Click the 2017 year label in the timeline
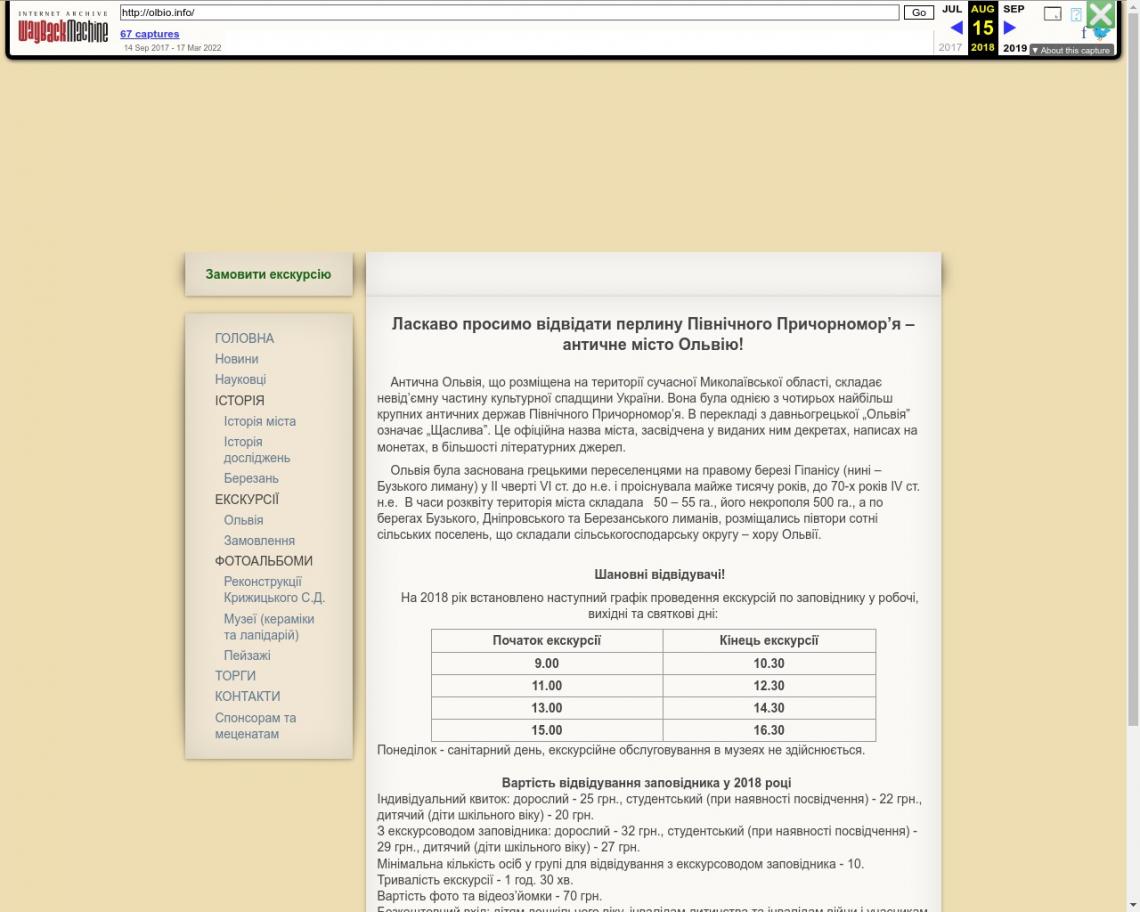 point(950,47)
